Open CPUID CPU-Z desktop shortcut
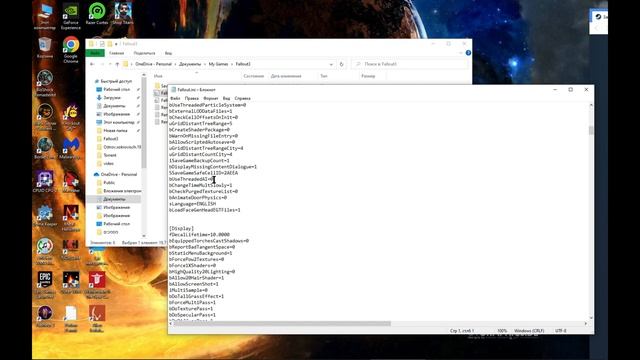Image resolution: width=640 pixels, height=360 pixels. coord(44,182)
